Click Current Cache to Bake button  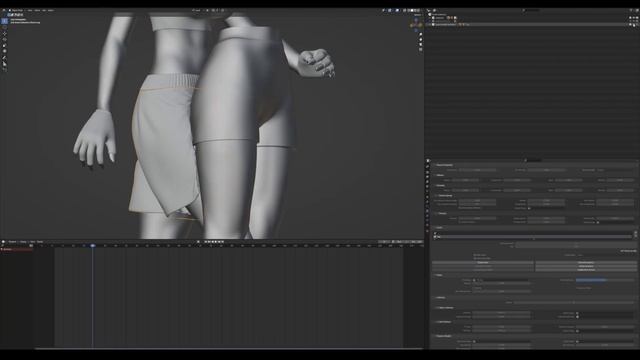pos(483,270)
